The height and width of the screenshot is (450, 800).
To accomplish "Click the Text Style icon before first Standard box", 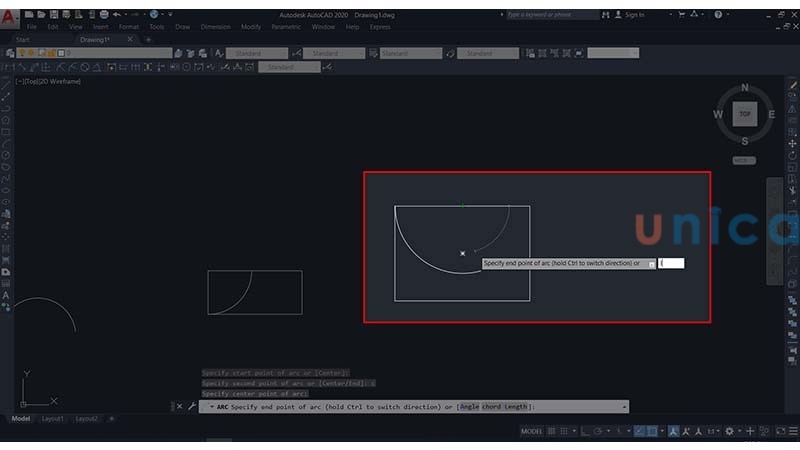I will (x=219, y=53).
